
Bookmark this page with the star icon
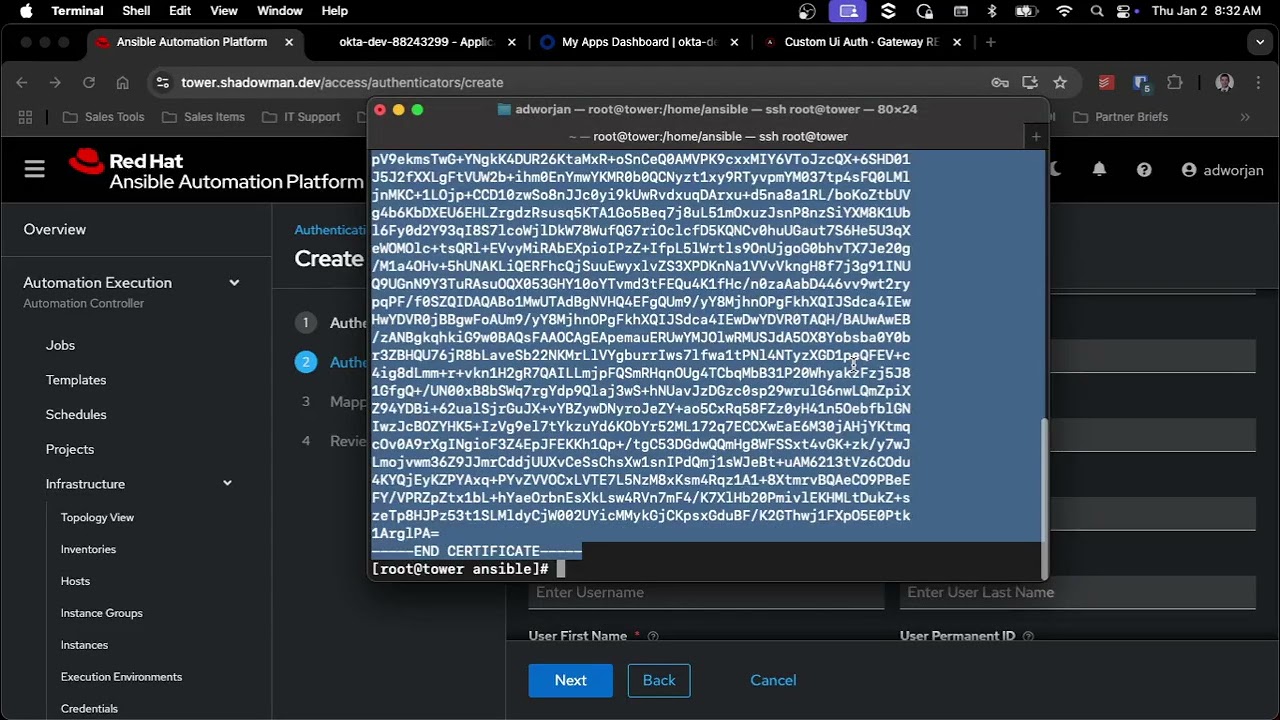[1060, 82]
